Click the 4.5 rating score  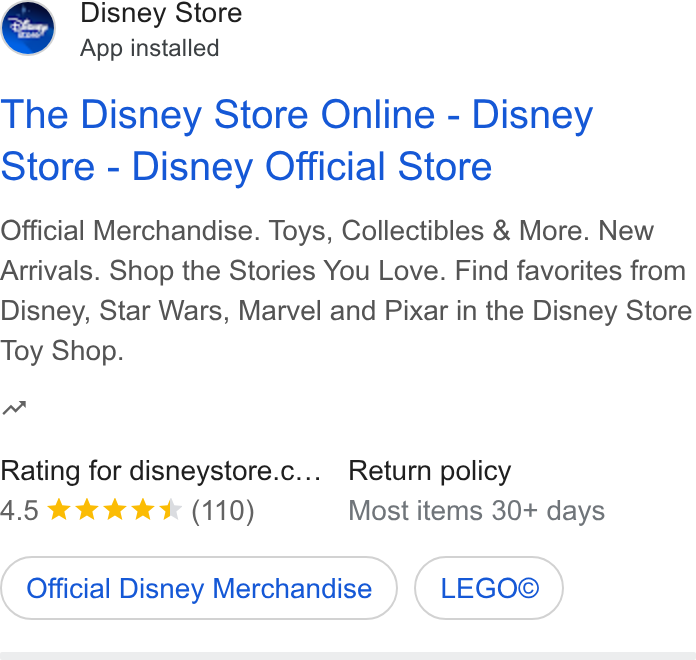pos(19,510)
